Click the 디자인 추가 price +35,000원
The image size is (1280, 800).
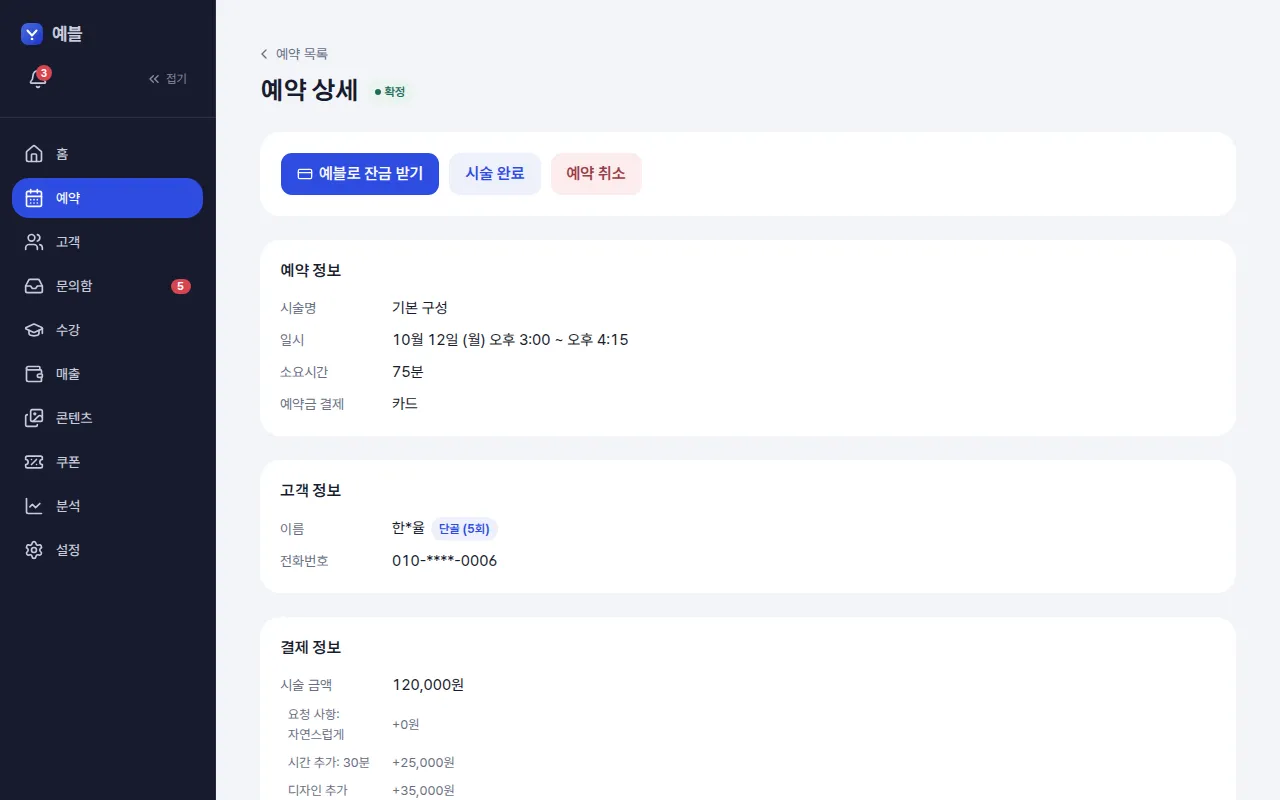[x=424, y=791]
